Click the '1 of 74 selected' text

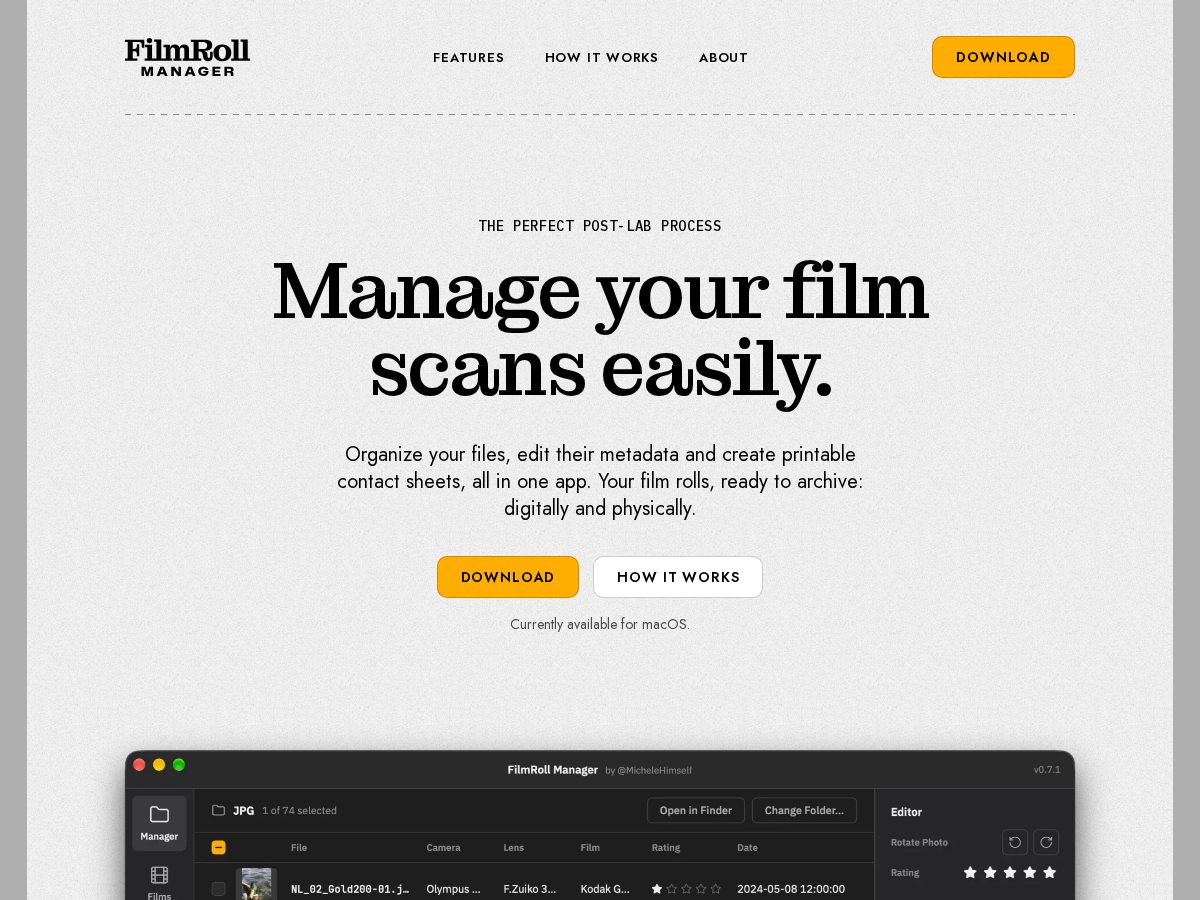pos(299,810)
